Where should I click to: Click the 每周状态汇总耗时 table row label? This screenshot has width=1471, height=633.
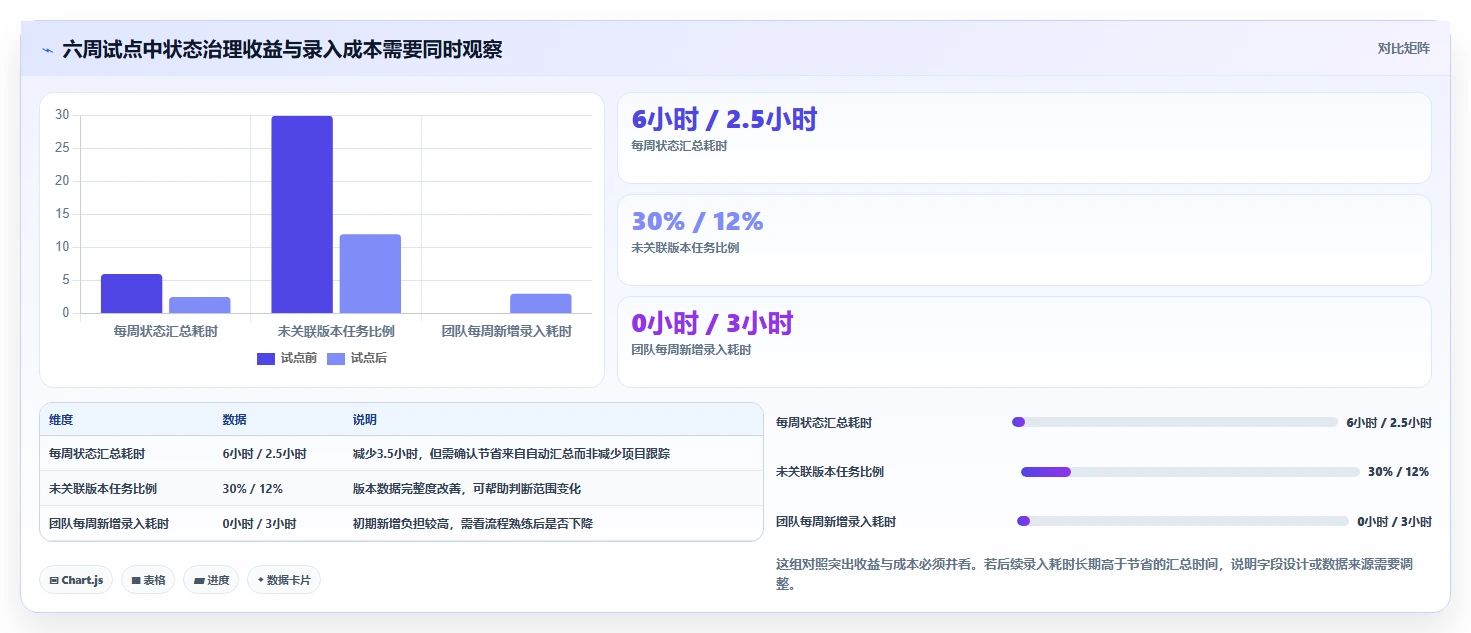coord(97,454)
